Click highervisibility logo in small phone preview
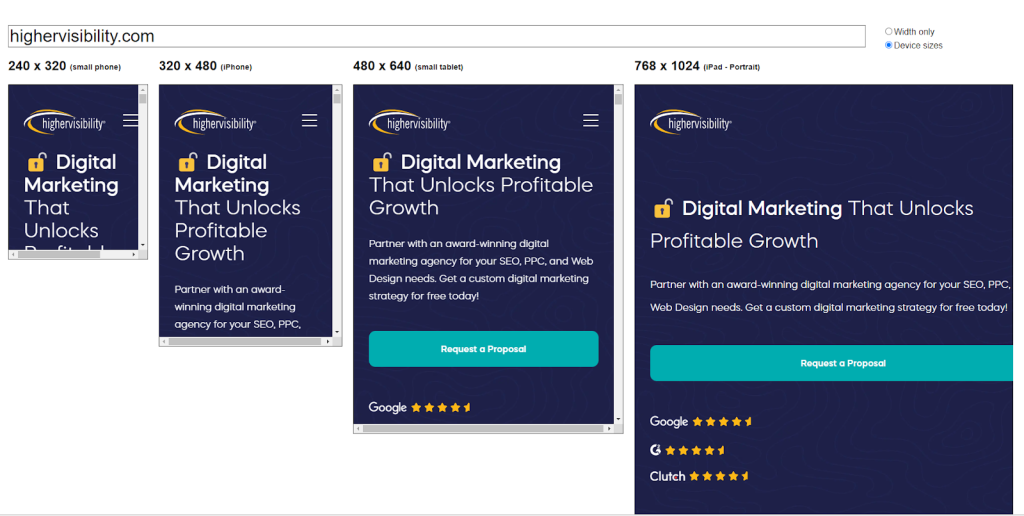This screenshot has height=516, width=1024. (65, 122)
